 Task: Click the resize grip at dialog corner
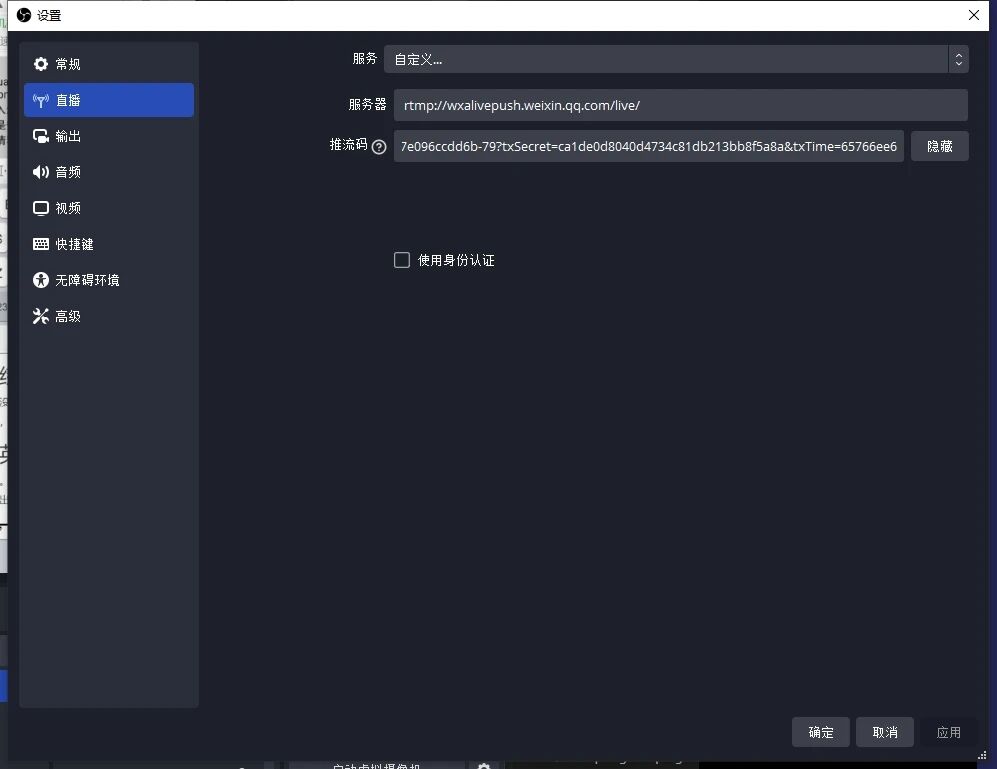coord(982,755)
